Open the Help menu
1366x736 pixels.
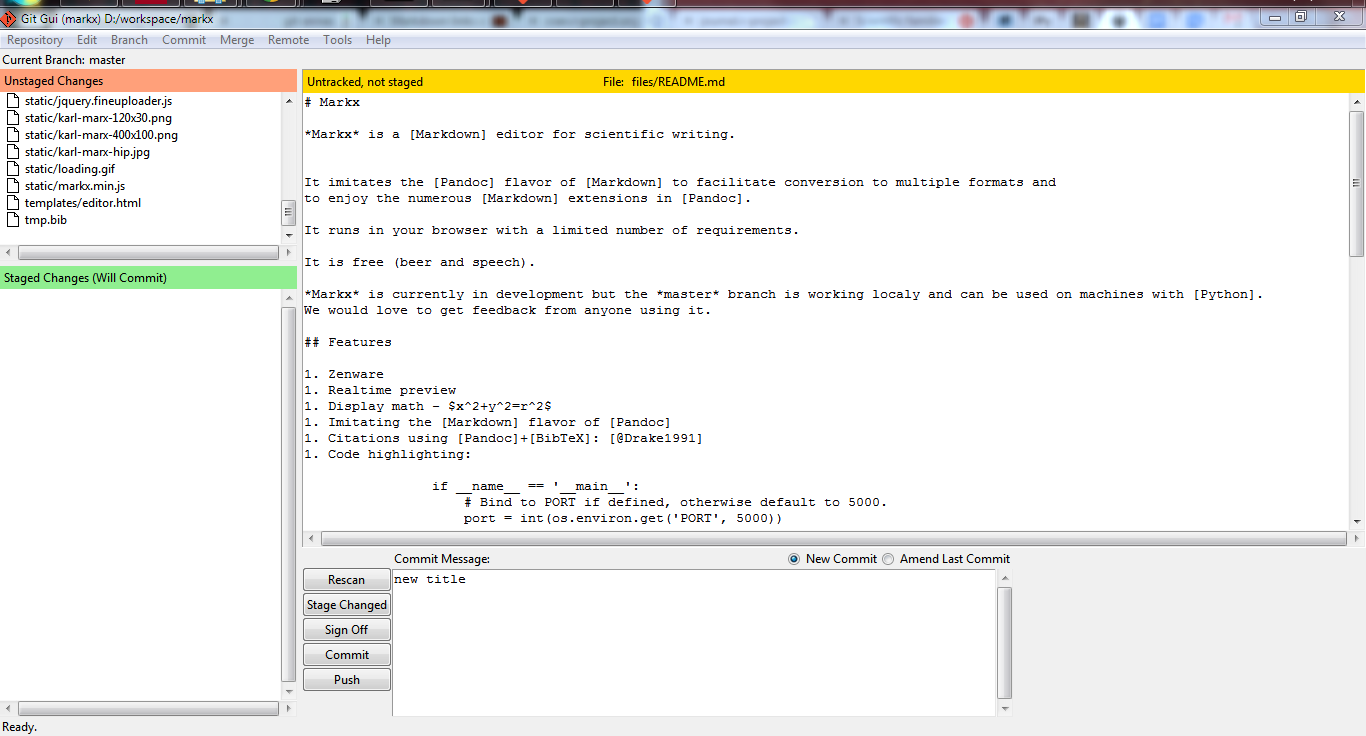point(378,40)
